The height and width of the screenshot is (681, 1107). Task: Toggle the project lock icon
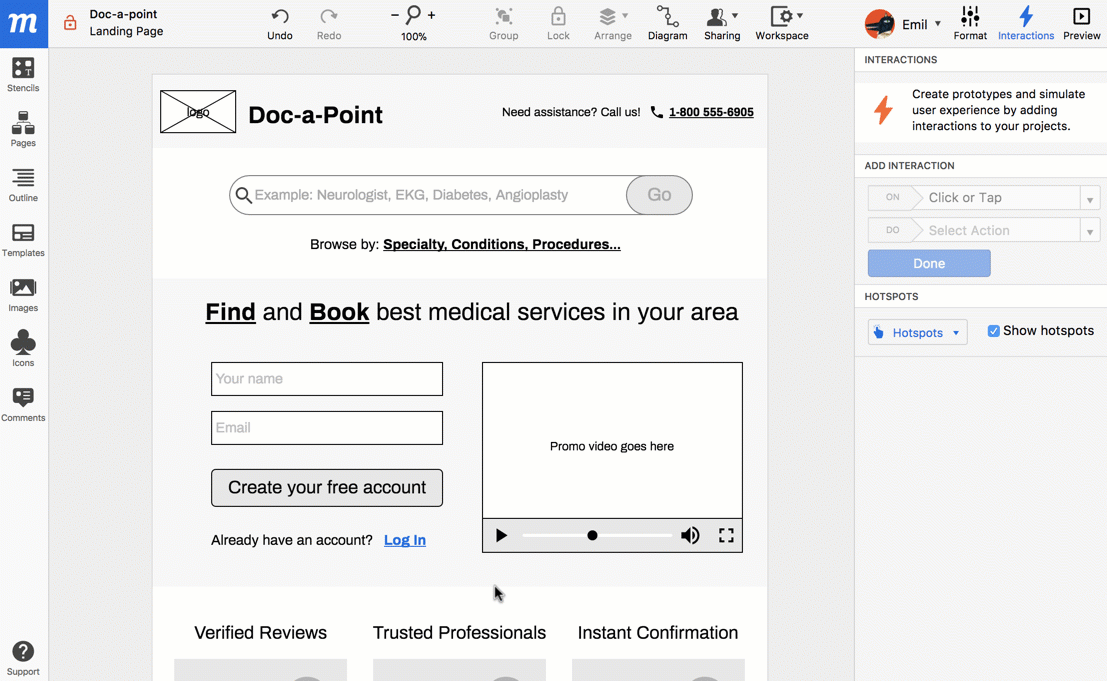coord(70,23)
